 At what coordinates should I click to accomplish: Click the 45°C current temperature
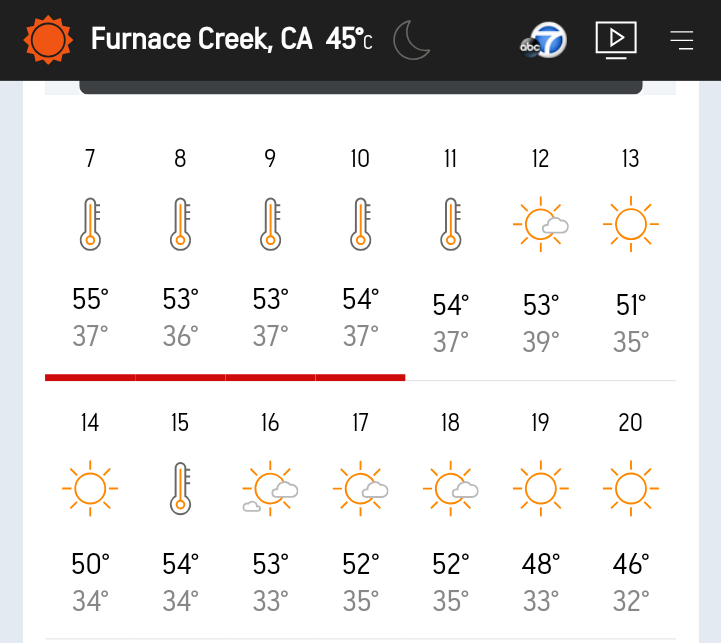point(349,39)
